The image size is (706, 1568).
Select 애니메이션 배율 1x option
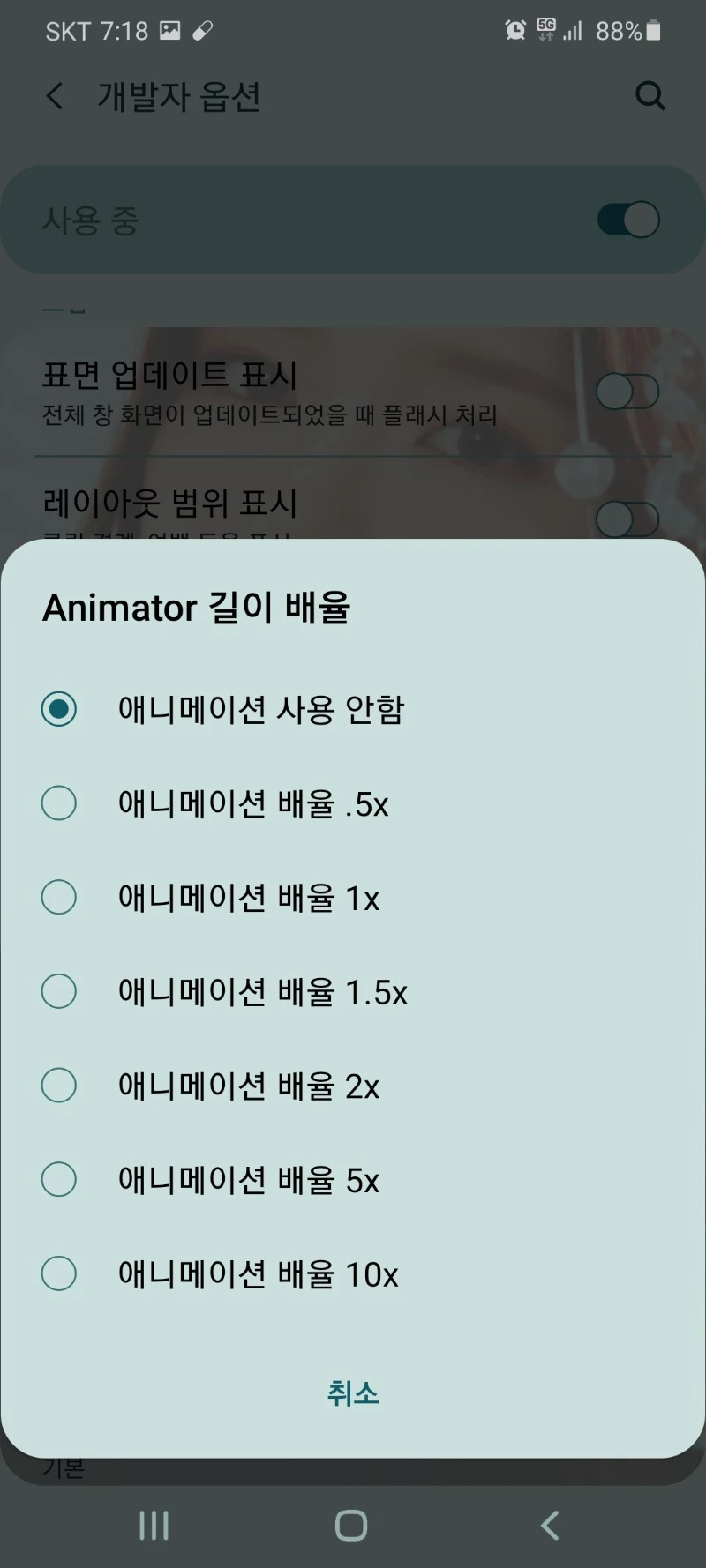[59, 898]
